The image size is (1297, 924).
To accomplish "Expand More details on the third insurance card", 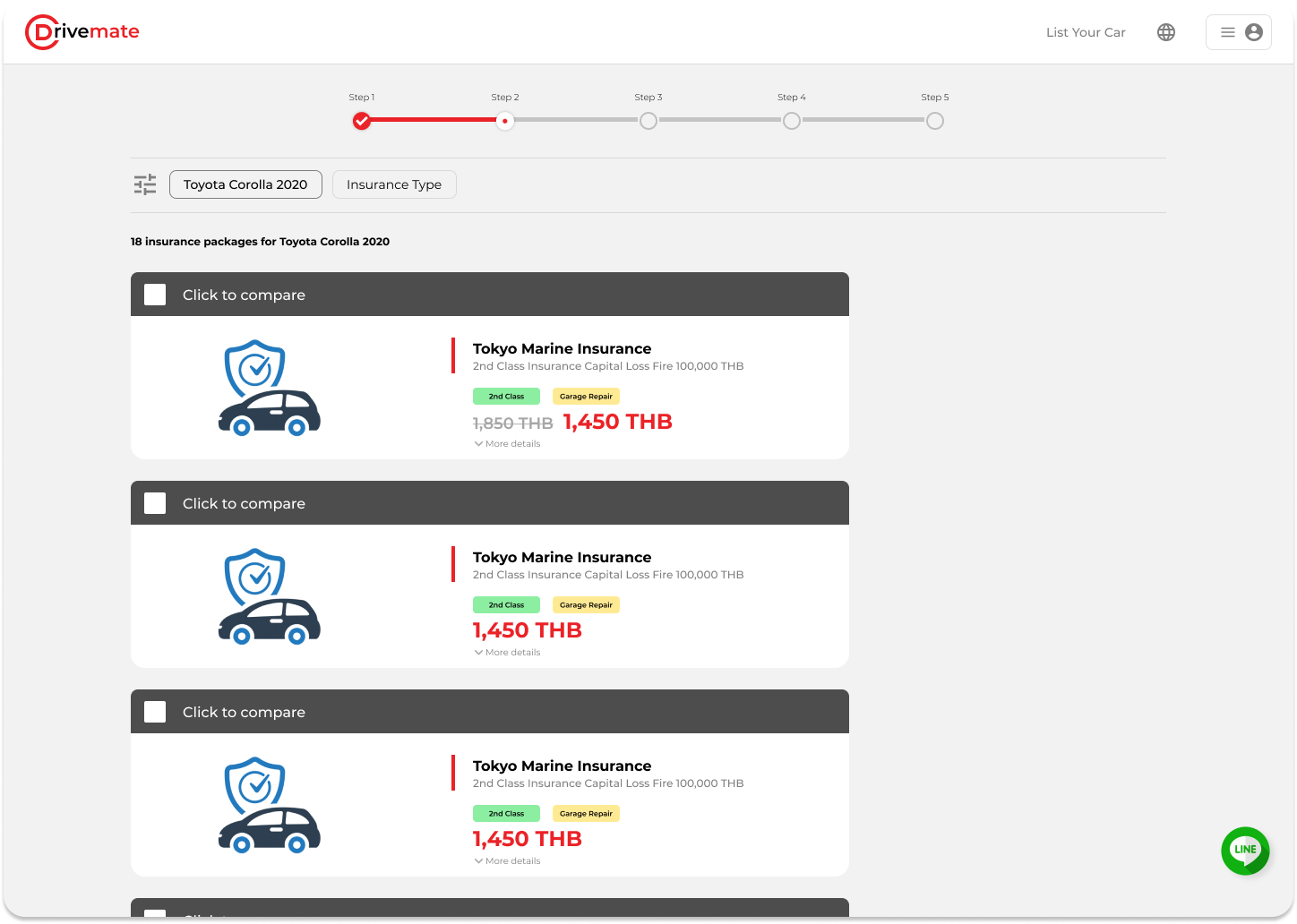I will click(507, 861).
